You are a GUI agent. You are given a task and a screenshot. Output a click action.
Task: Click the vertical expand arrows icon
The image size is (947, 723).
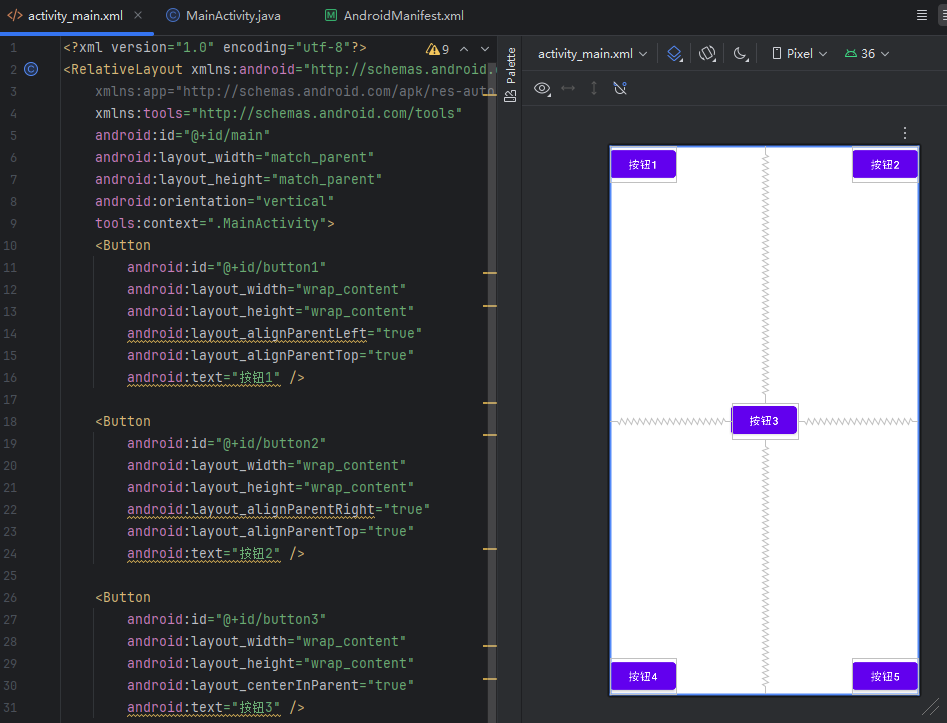point(594,89)
